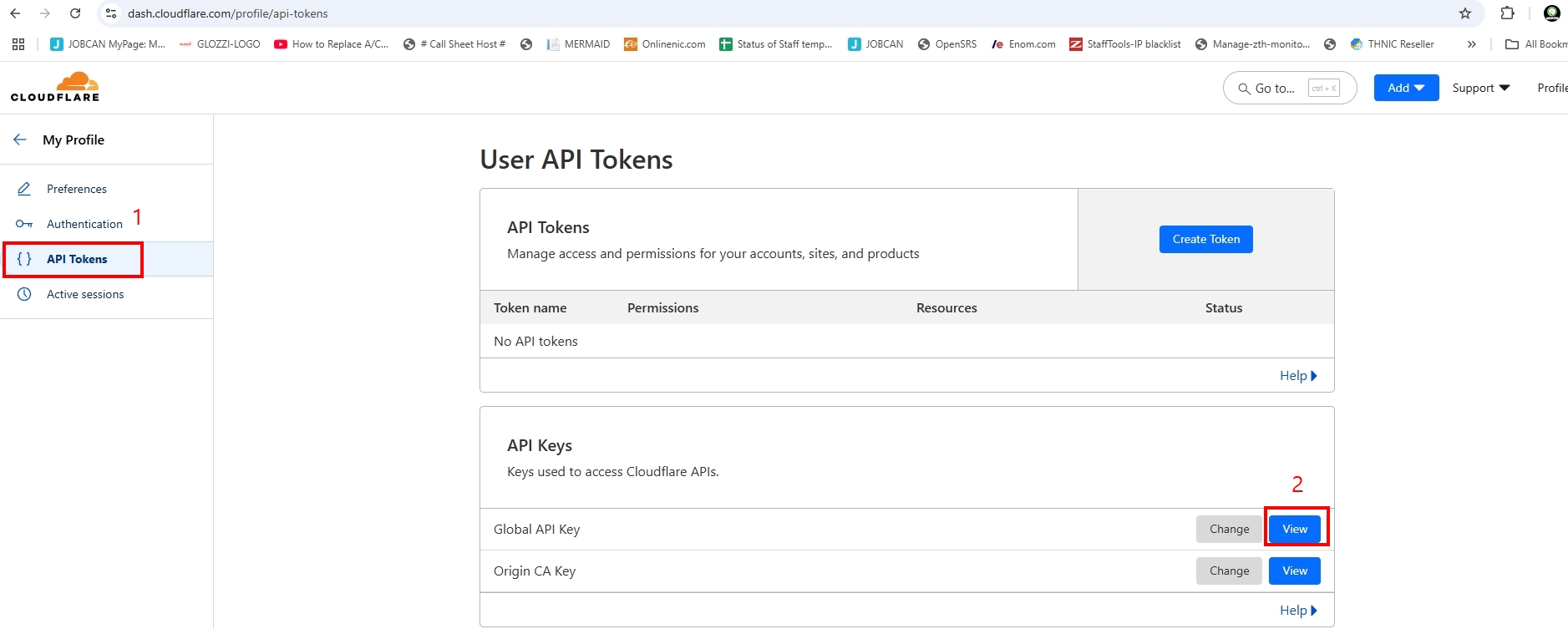Open the apps grid in bookmarks bar
1568x629 pixels.
click(x=18, y=44)
